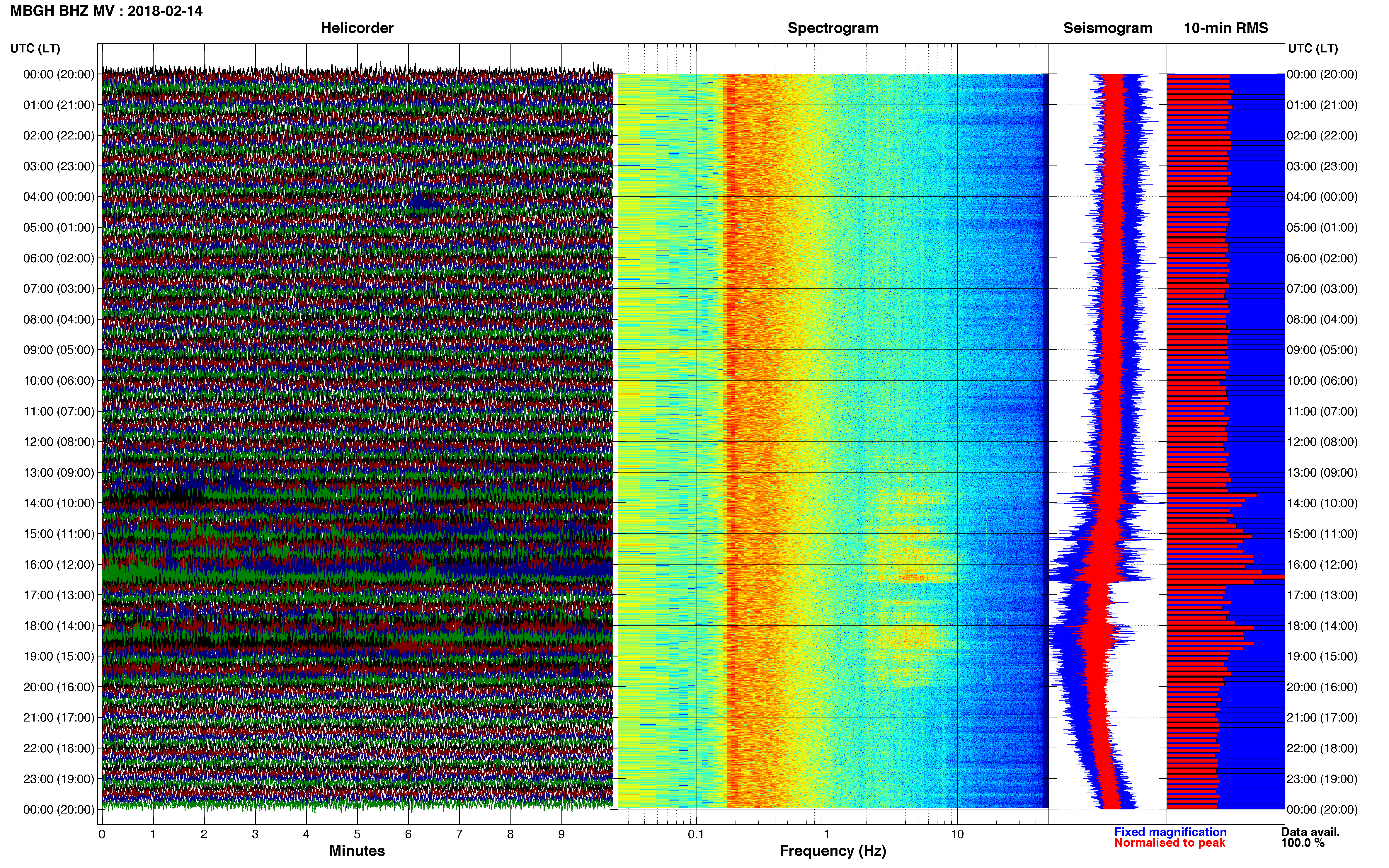Screen dimensions: 1389x868
Task: Click the RMS-side 13:00 (09:00) time label
Action: click(1322, 473)
